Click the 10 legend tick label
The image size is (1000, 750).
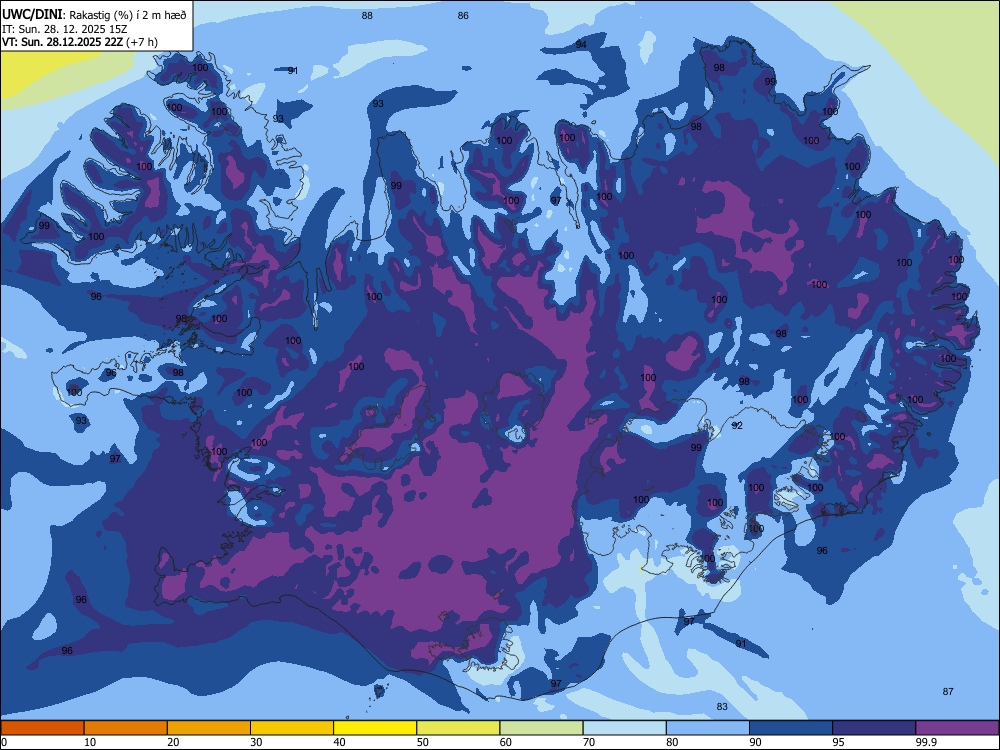click(90, 742)
